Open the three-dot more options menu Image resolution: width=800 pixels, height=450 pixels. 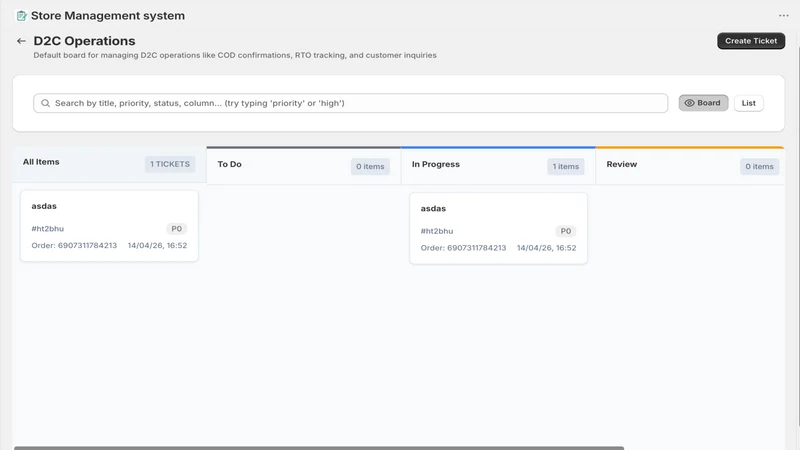coord(784,16)
